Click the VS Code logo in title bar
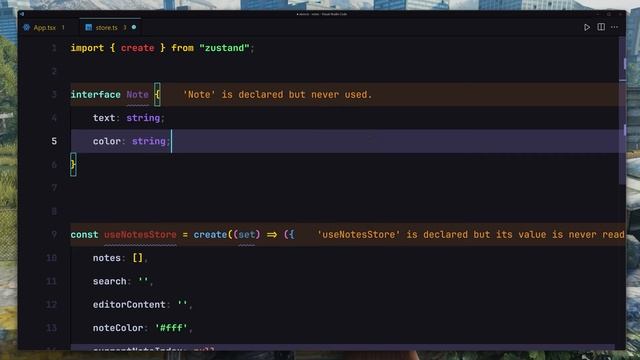 point(22,14)
